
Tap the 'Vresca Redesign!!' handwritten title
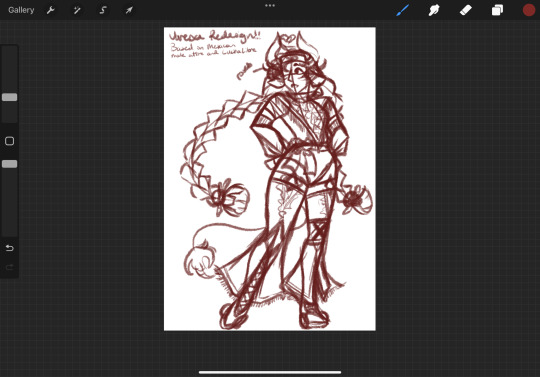point(215,36)
